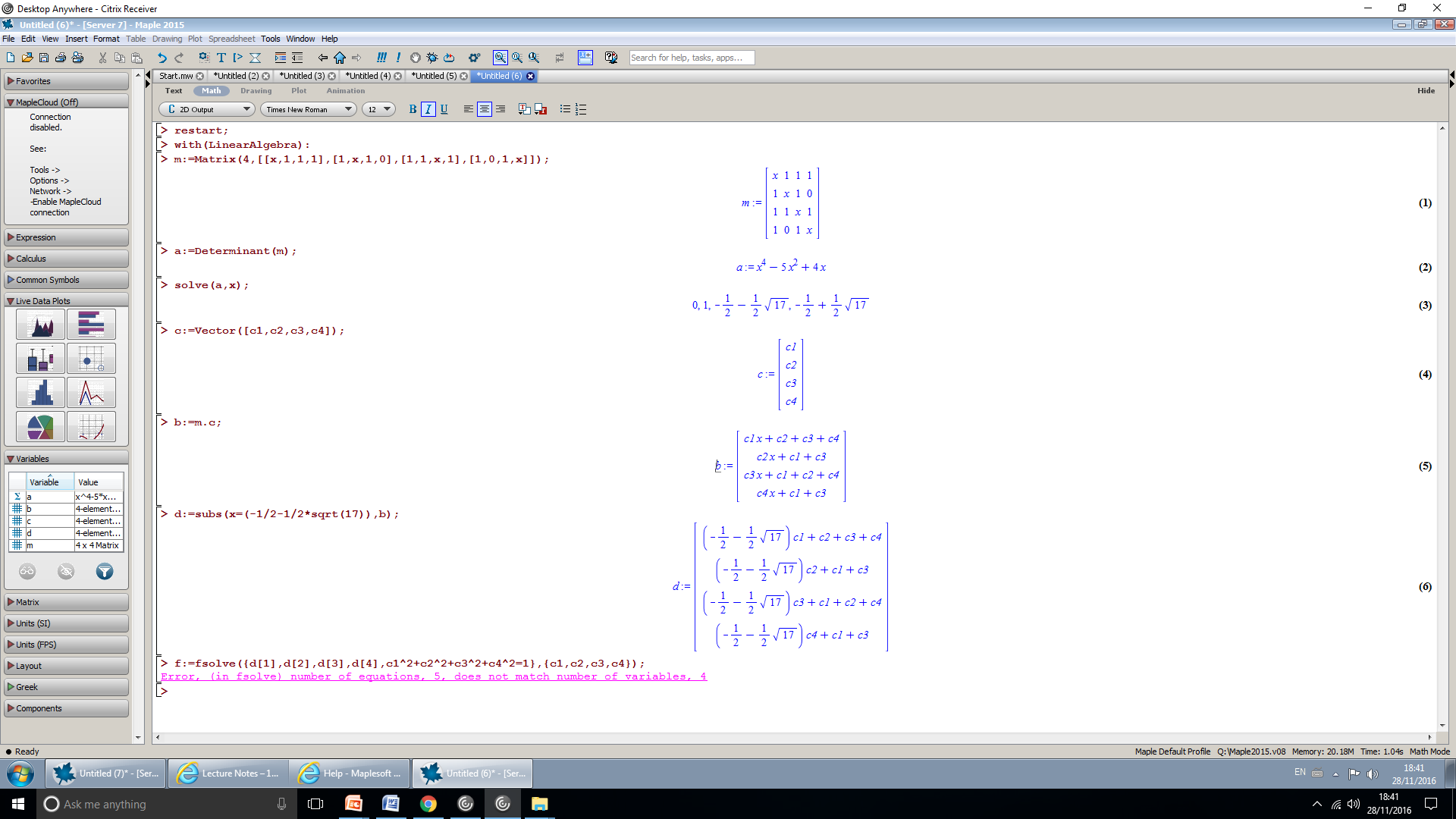
Task: Outdent the section using outdent icon
Action: click(297, 58)
